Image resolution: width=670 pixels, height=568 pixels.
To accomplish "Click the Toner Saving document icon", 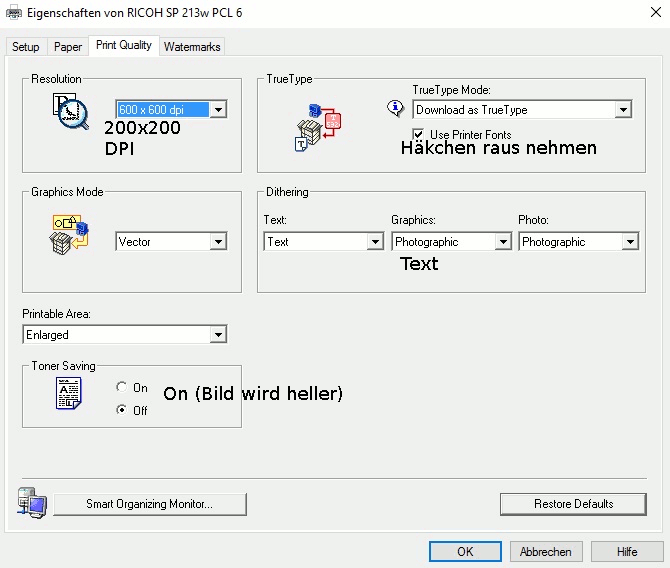I will click(69, 393).
